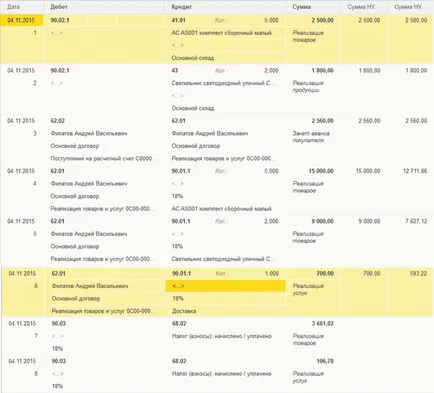Click Доставка in row 6
Screen dimensions: 434x393
184,311
